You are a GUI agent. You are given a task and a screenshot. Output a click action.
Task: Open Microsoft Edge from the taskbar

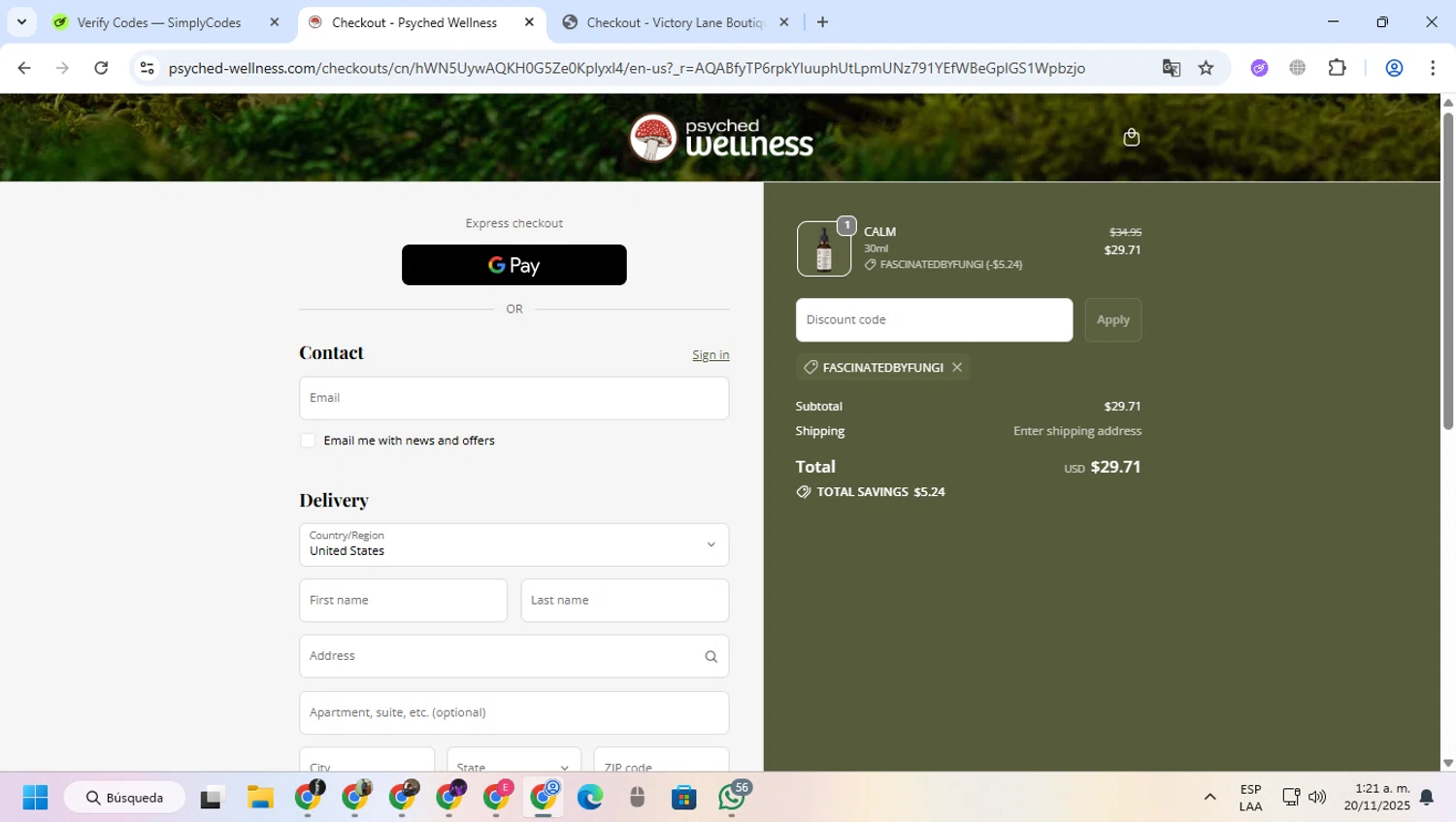tap(590, 798)
